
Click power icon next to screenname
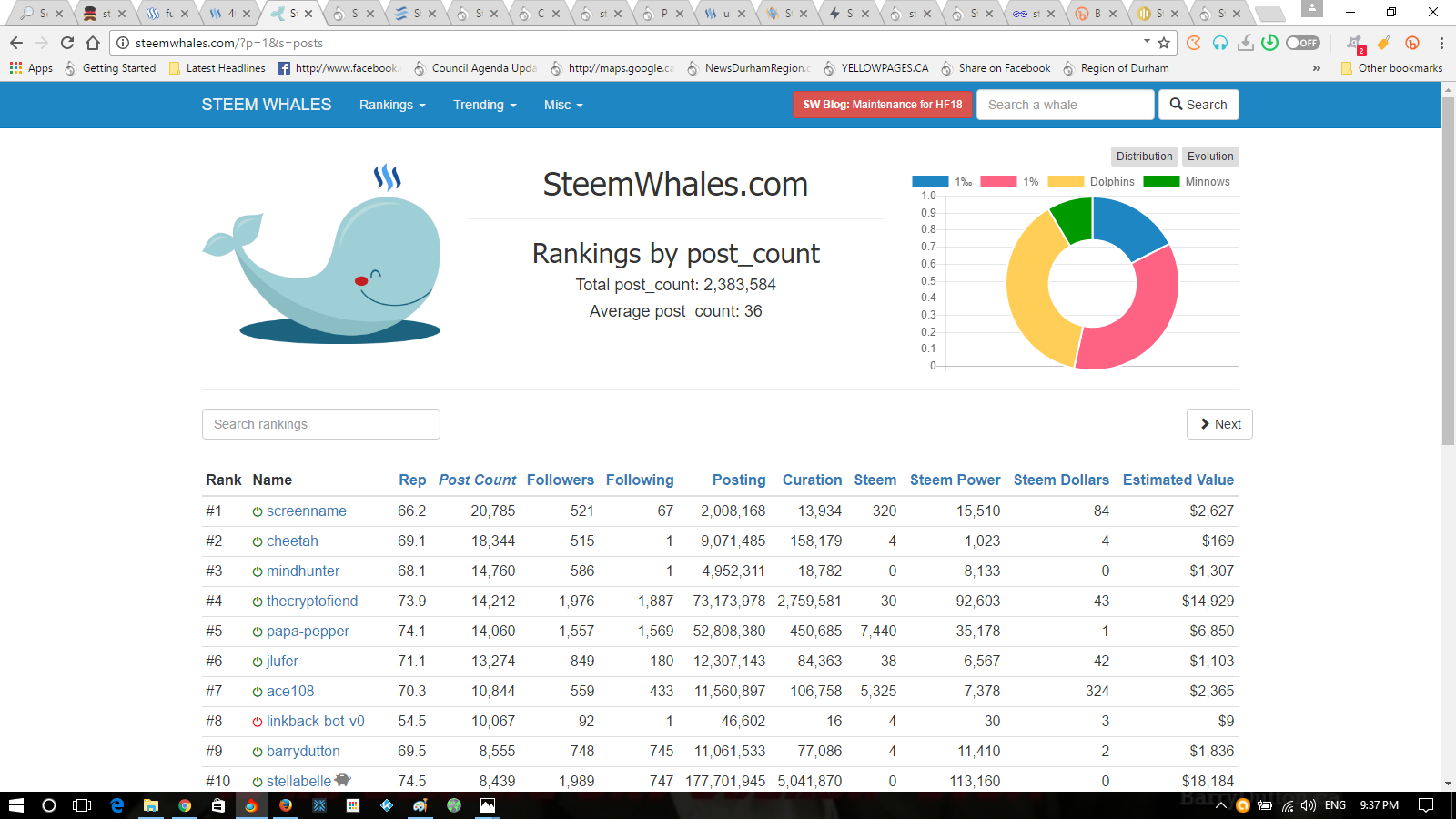(x=258, y=511)
